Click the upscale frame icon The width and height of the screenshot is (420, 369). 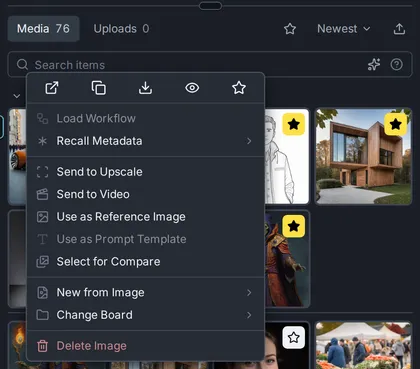[42, 172]
